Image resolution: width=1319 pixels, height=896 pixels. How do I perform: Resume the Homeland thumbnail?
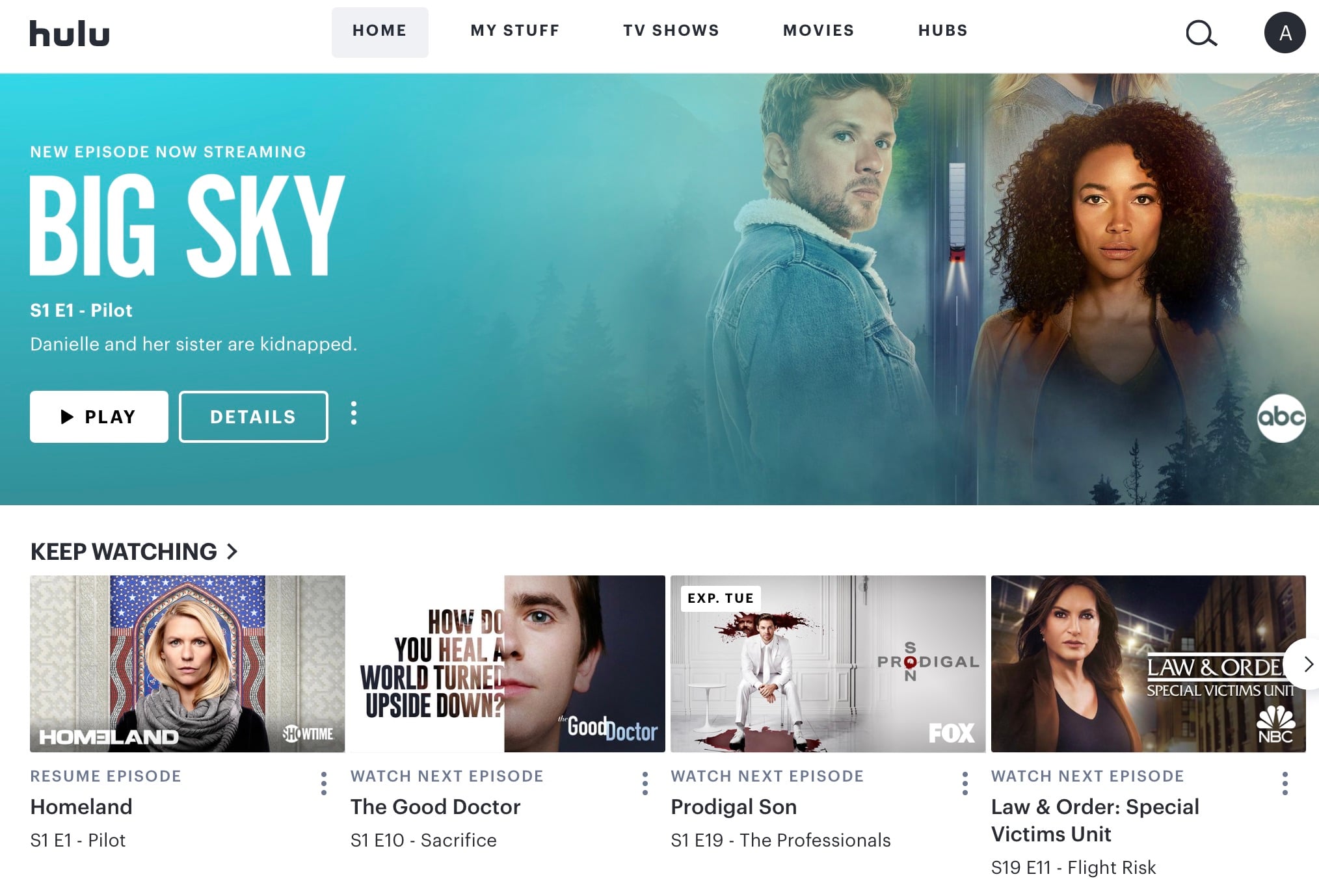pyautogui.click(x=187, y=664)
